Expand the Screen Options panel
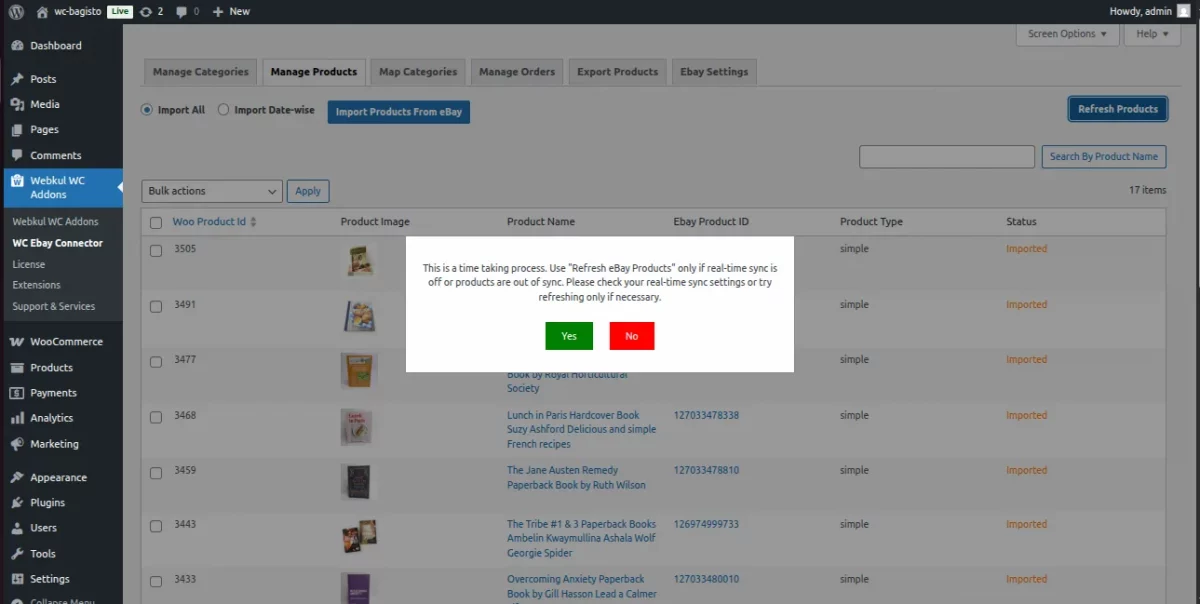The height and width of the screenshot is (604, 1200). tap(1069, 34)
